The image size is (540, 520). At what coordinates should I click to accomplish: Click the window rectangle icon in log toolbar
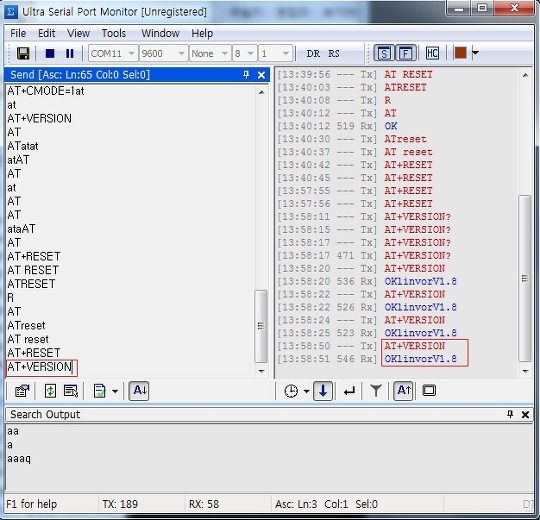pyautogui.click(x=429, y=391)
